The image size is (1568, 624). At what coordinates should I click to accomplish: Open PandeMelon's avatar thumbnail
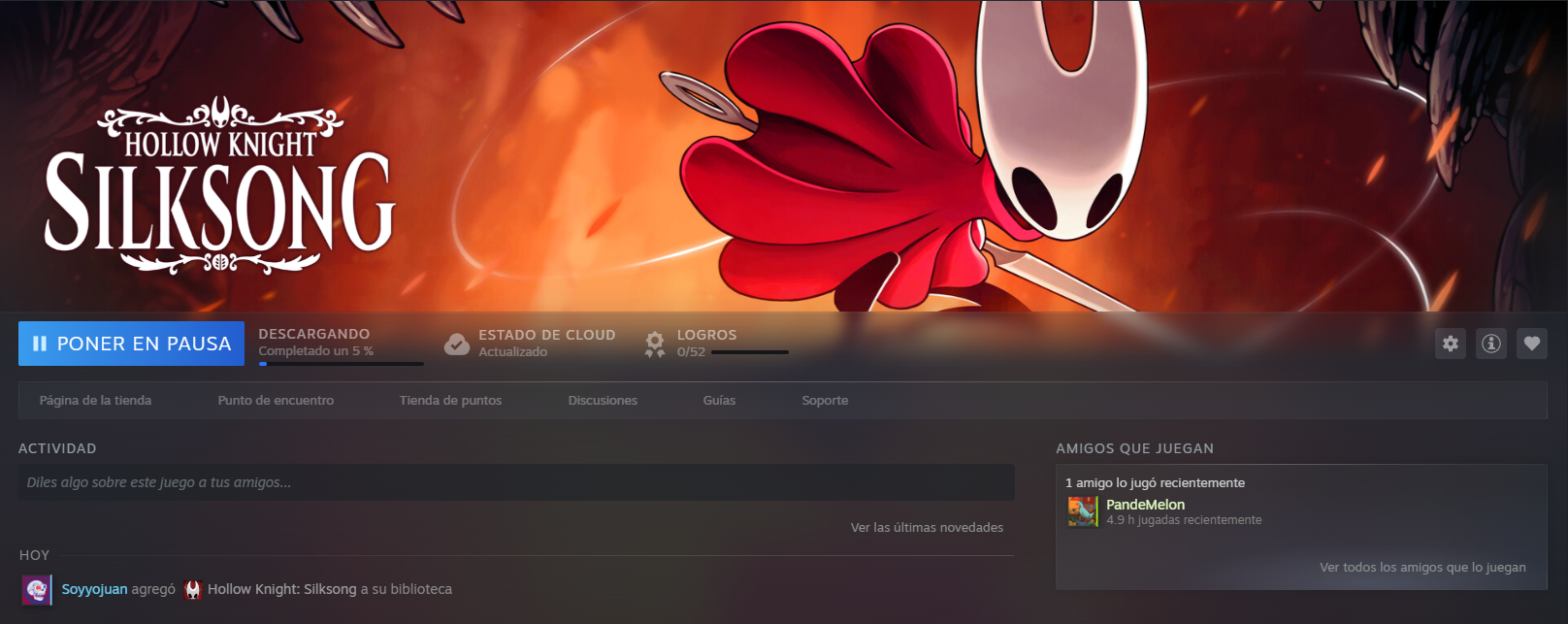pos(1082,511)
